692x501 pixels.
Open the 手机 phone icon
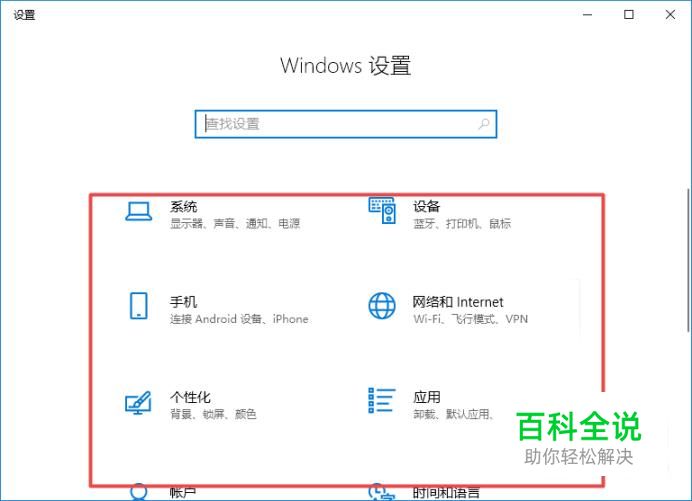coord(139,305)
